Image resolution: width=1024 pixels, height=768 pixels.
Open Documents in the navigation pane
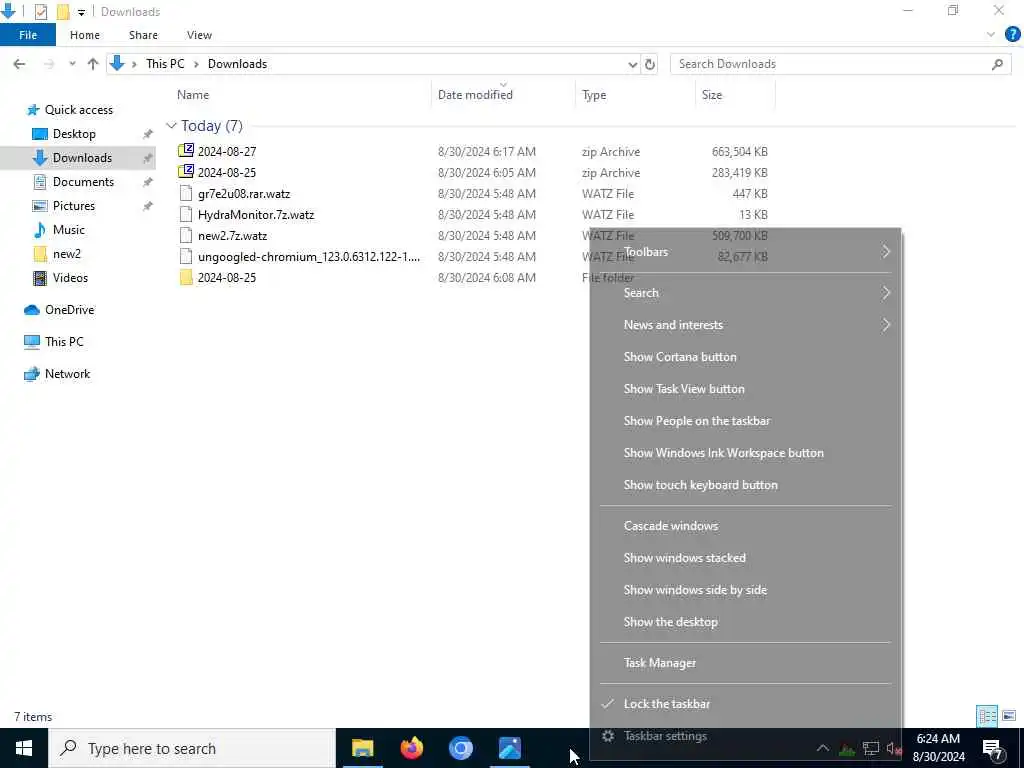pyautogui.click(x=83, y=182)
